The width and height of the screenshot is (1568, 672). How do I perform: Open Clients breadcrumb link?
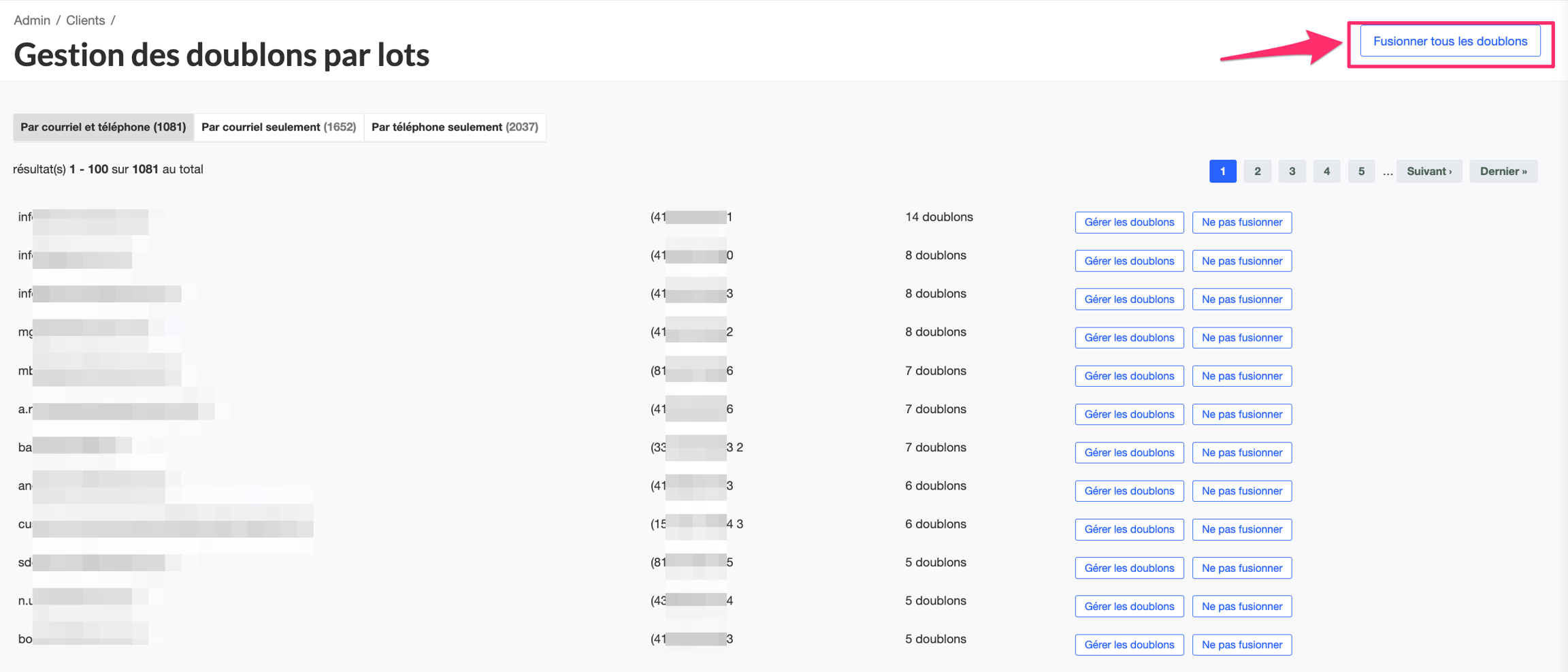point(85,20)
